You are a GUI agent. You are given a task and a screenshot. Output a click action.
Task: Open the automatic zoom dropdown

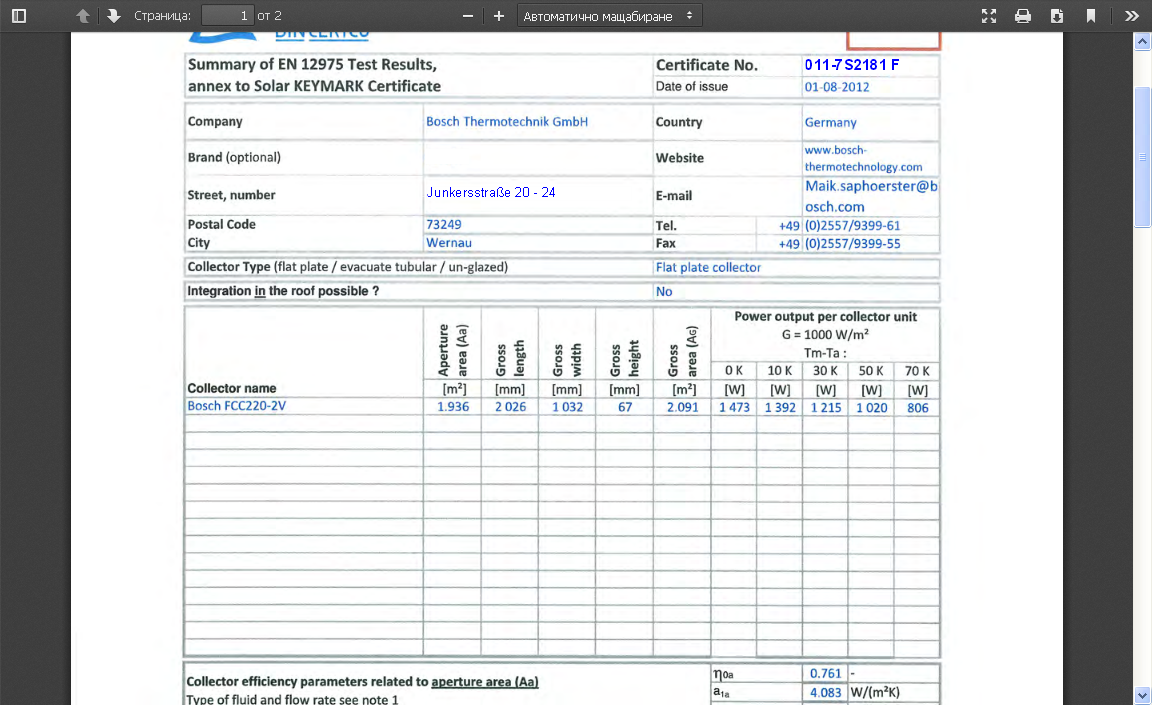(x=609, y=16)
